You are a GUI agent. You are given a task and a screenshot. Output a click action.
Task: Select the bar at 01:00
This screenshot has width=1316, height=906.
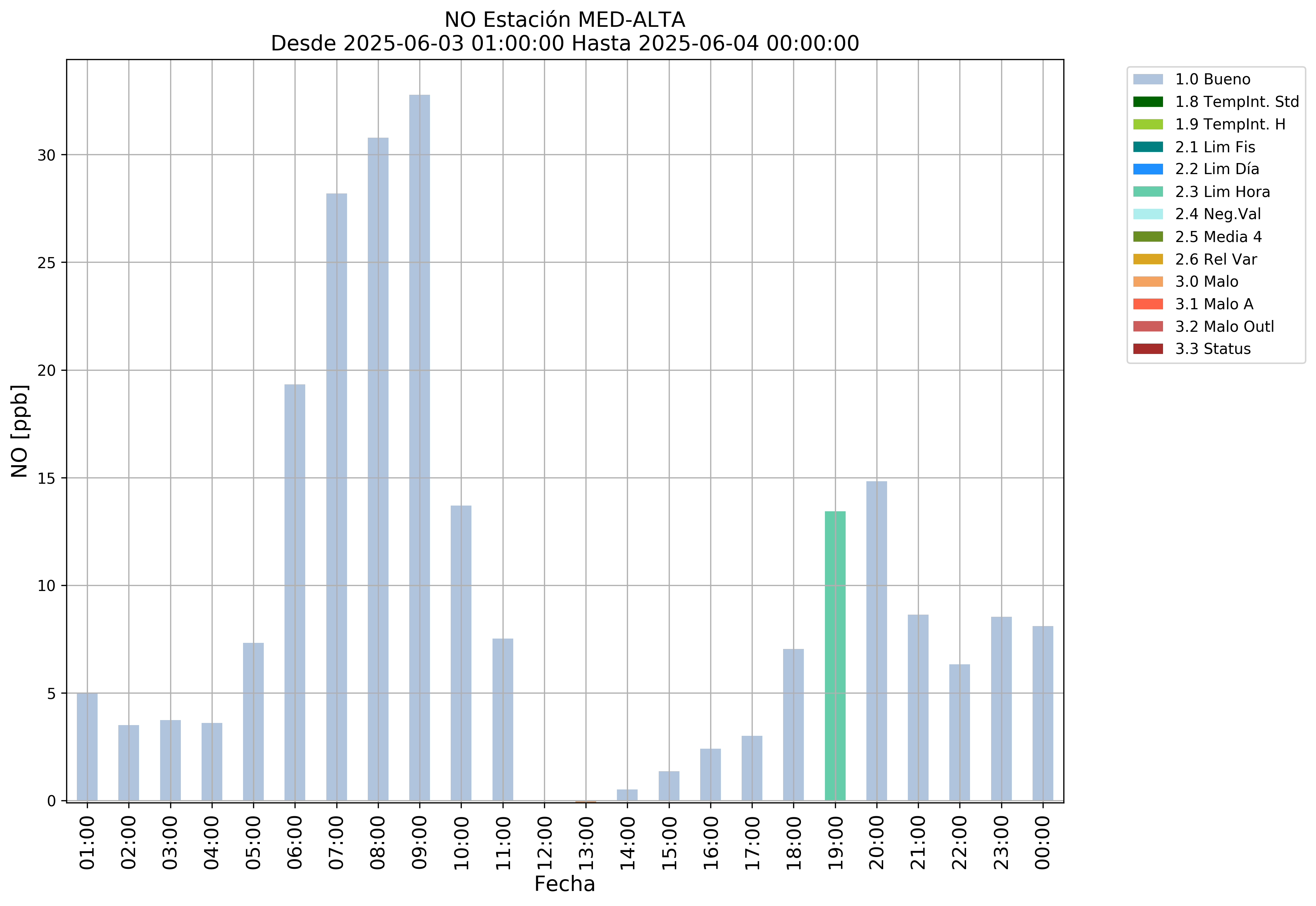point(87,747)
